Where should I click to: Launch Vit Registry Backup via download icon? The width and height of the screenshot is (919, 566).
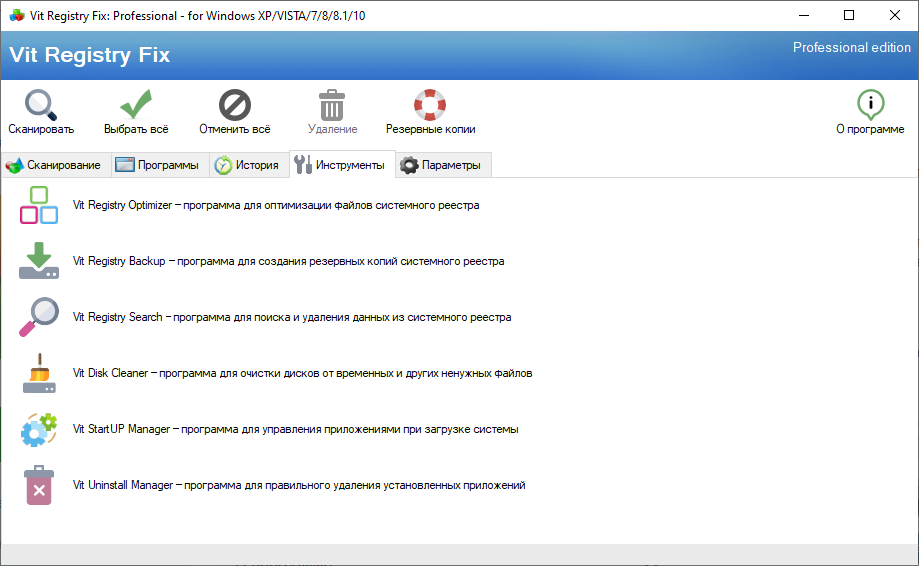point(39,261)
